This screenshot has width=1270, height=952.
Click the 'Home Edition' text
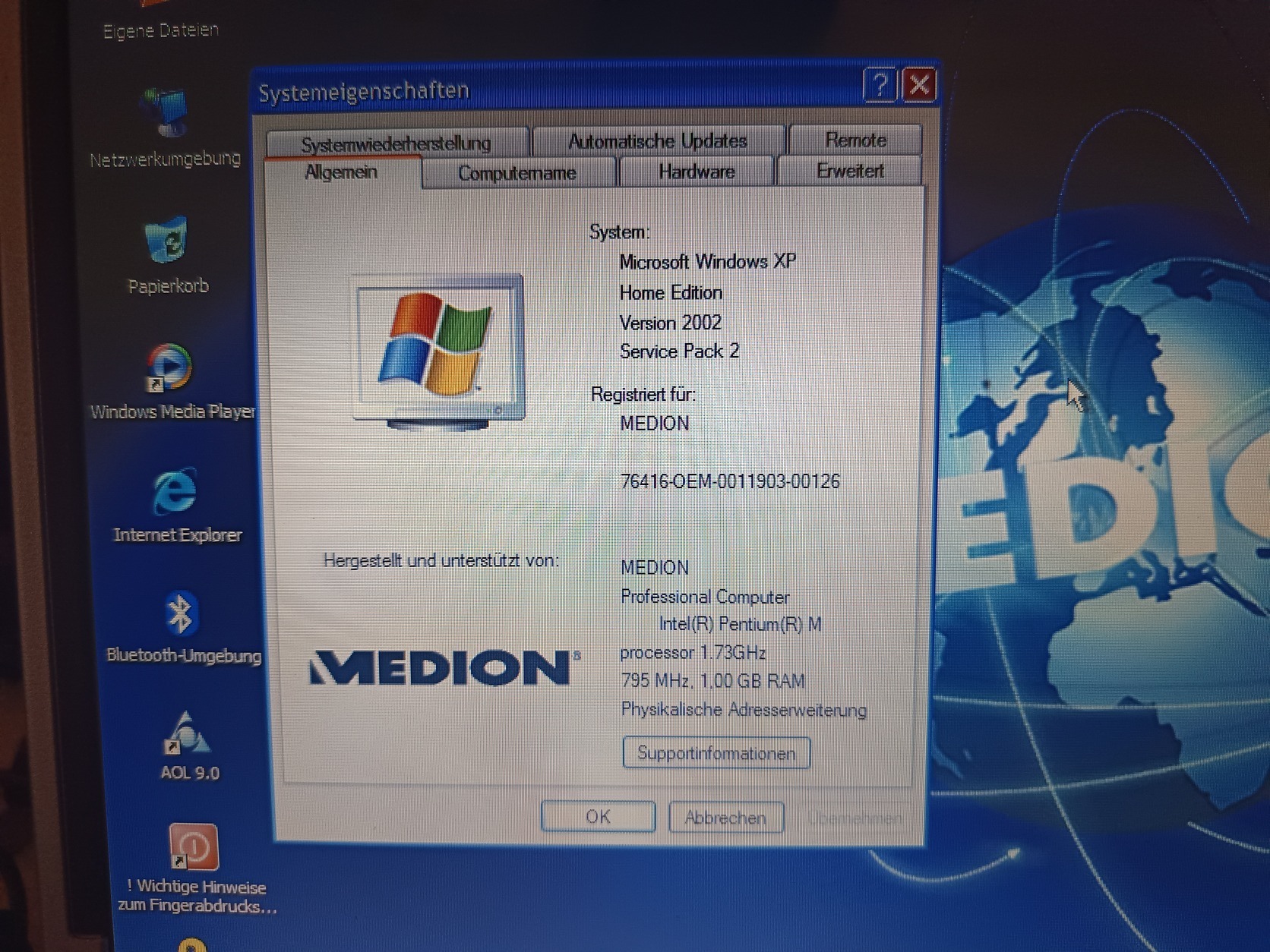[x=671, y=292]
